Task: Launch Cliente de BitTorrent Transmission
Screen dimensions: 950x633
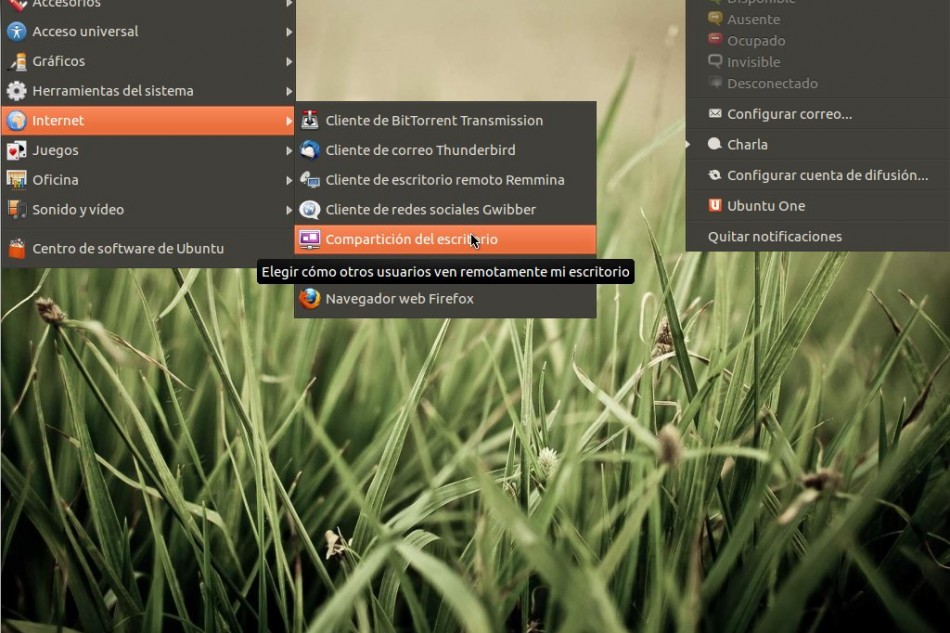Action: [445, 121]
